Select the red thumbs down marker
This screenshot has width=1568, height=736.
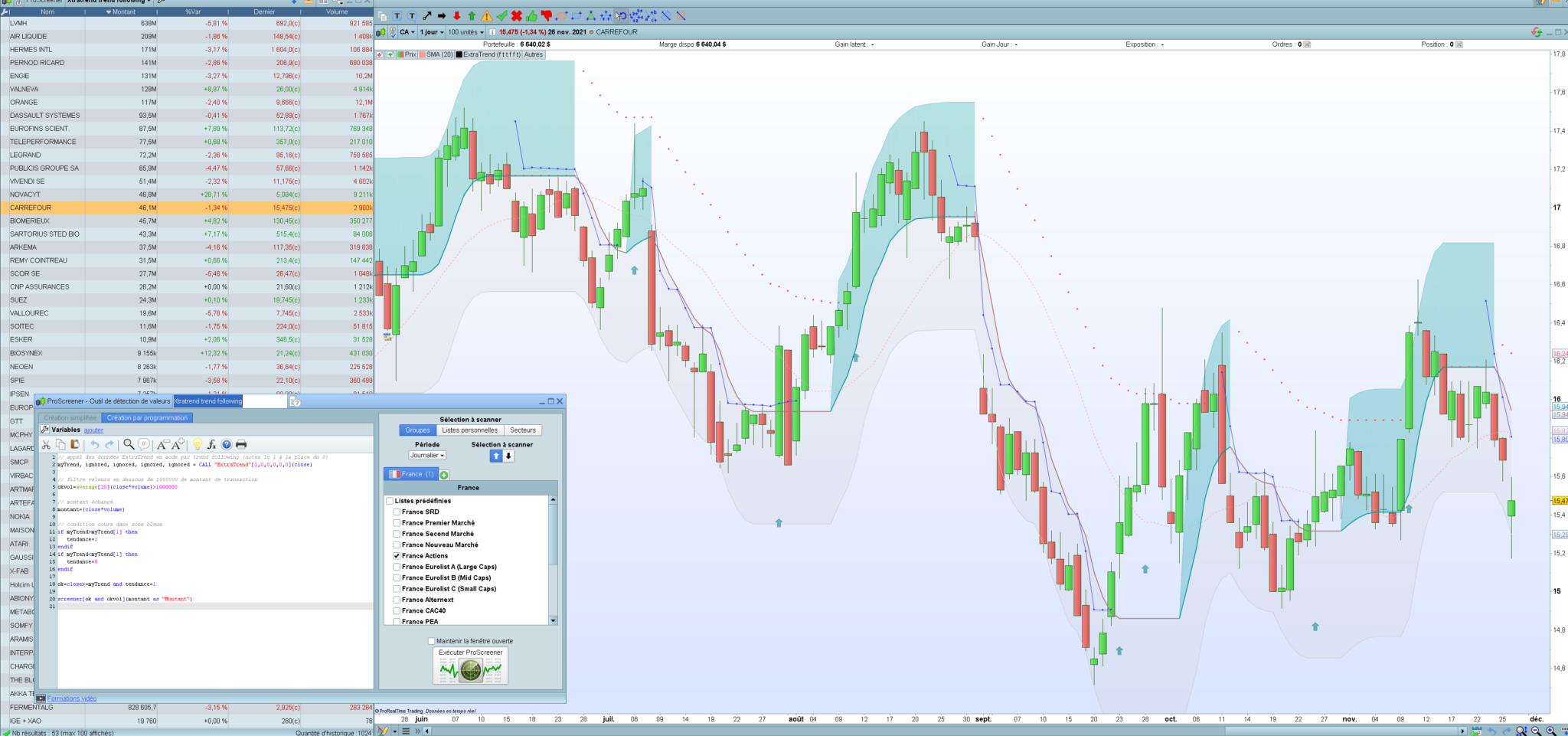click(x=547, y=16)
